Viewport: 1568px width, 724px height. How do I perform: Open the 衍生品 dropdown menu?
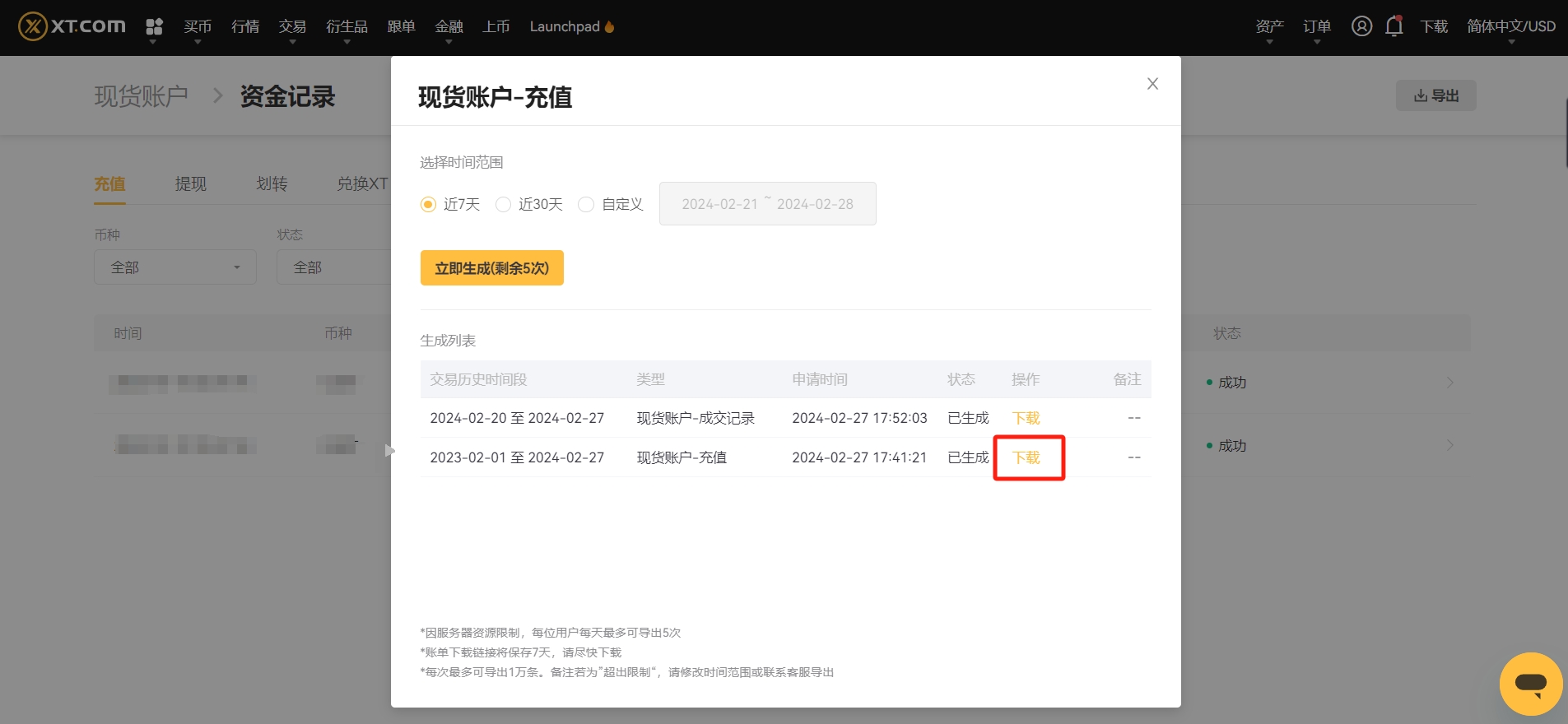[x=347, y=27]
